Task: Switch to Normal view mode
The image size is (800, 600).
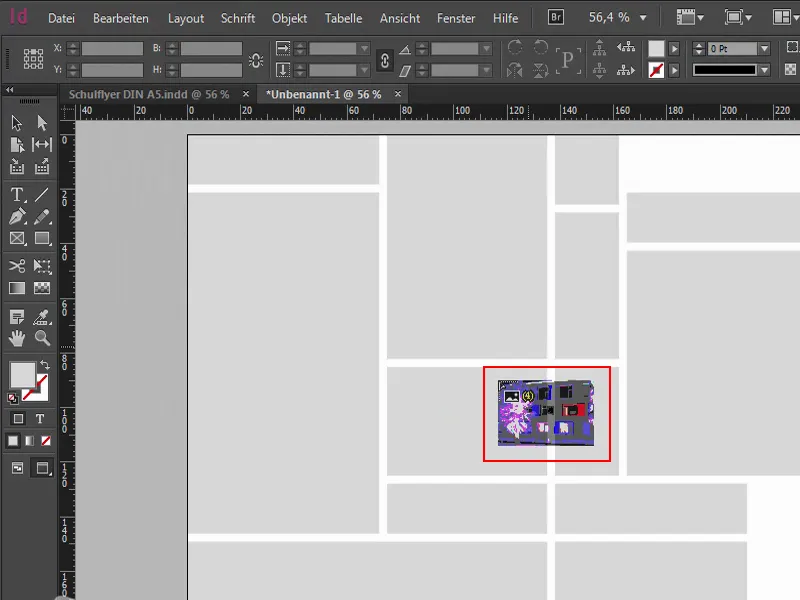Action: pos(17,468)
